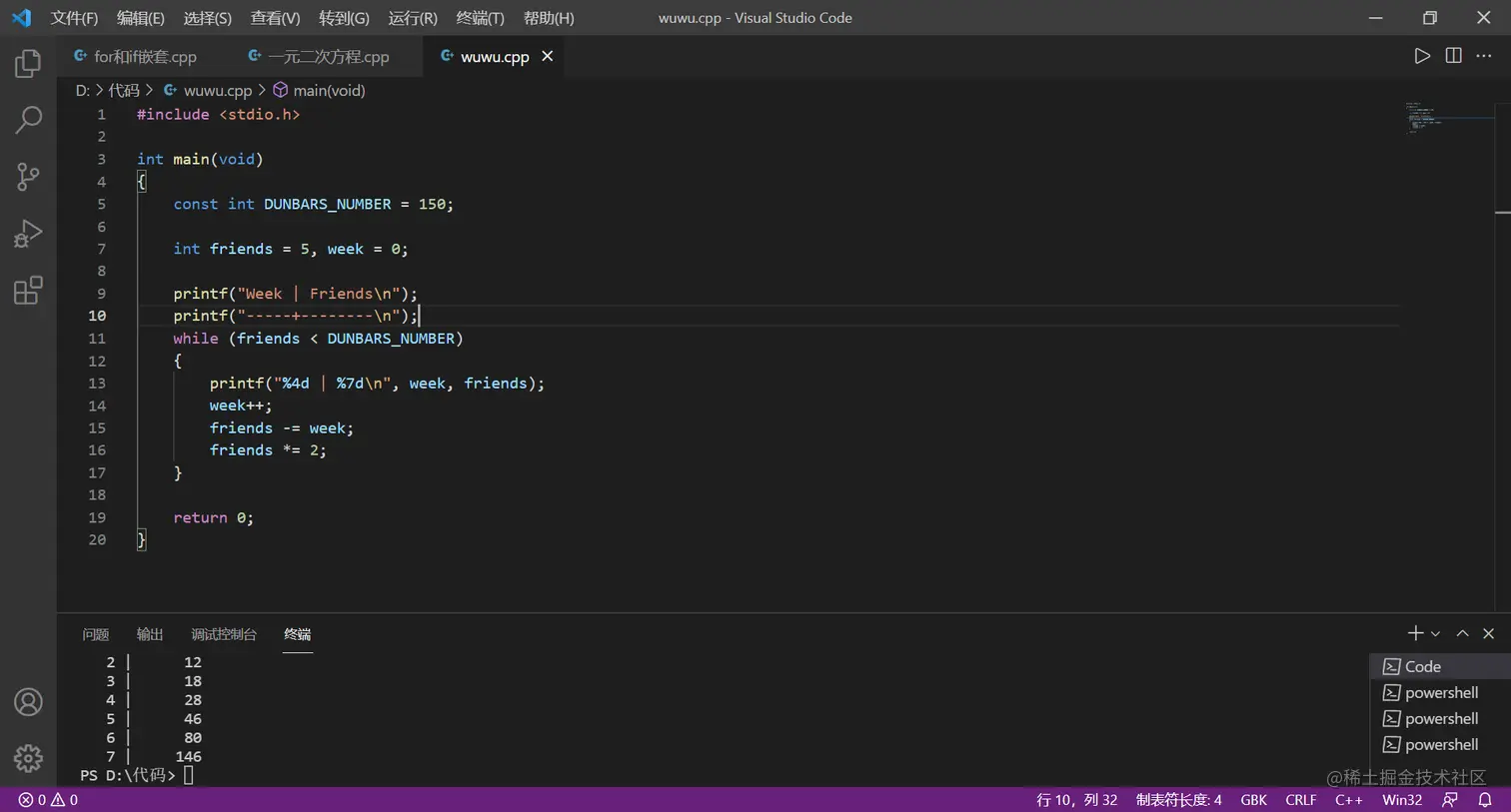
Task: Create a new terminal with the plus icon
Action: [1415, 632]
